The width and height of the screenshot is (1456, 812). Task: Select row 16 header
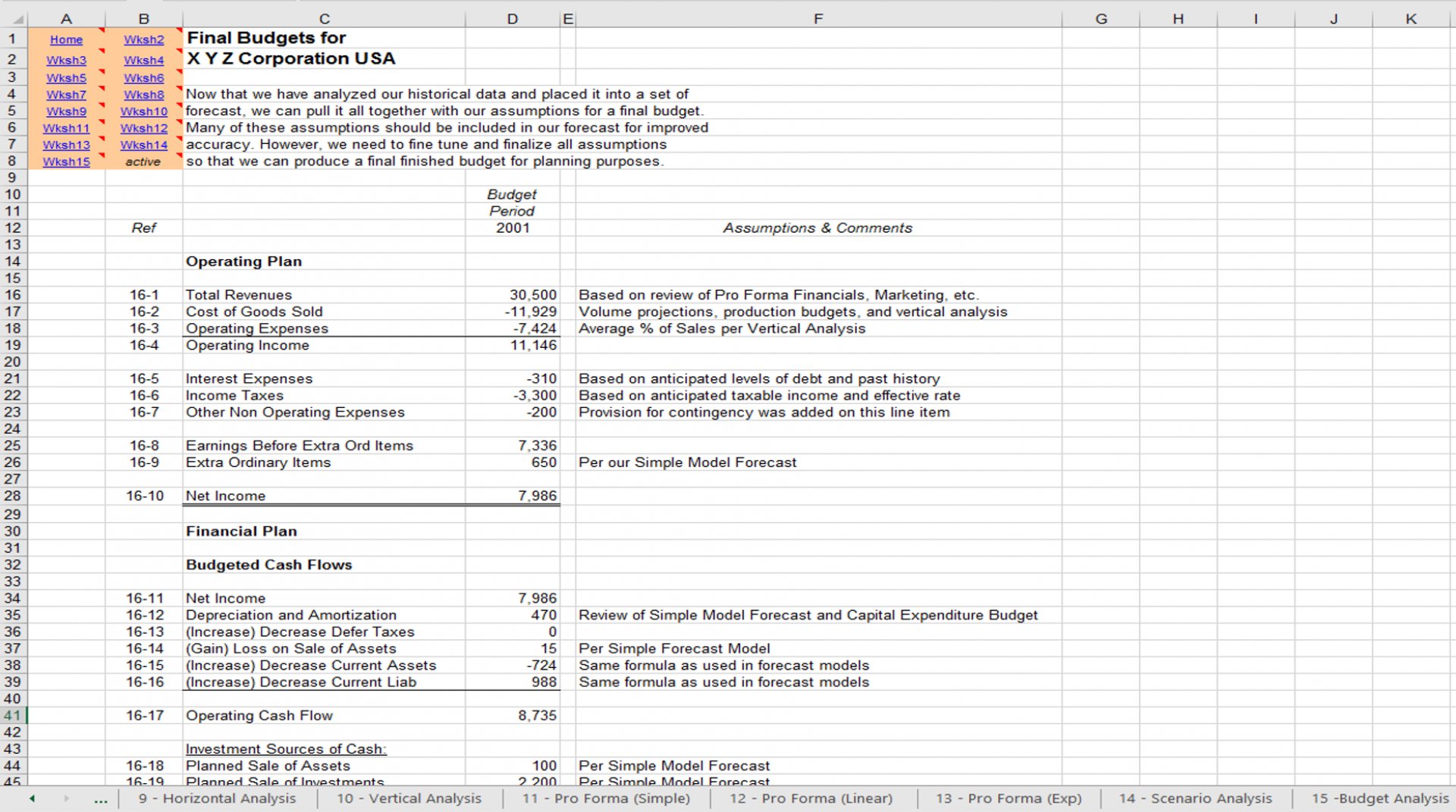(13, 295)
